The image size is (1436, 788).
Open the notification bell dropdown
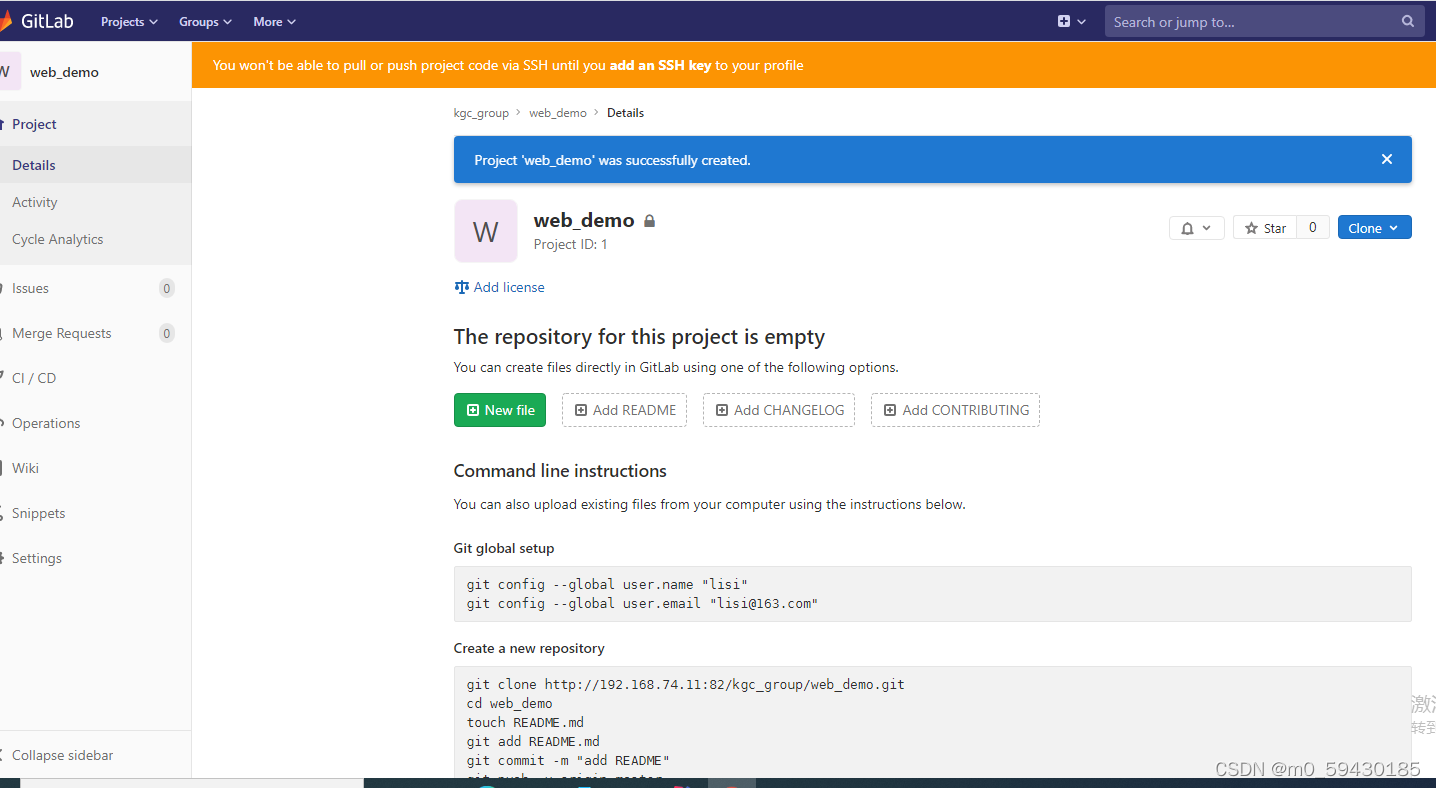coord(1196,228)
